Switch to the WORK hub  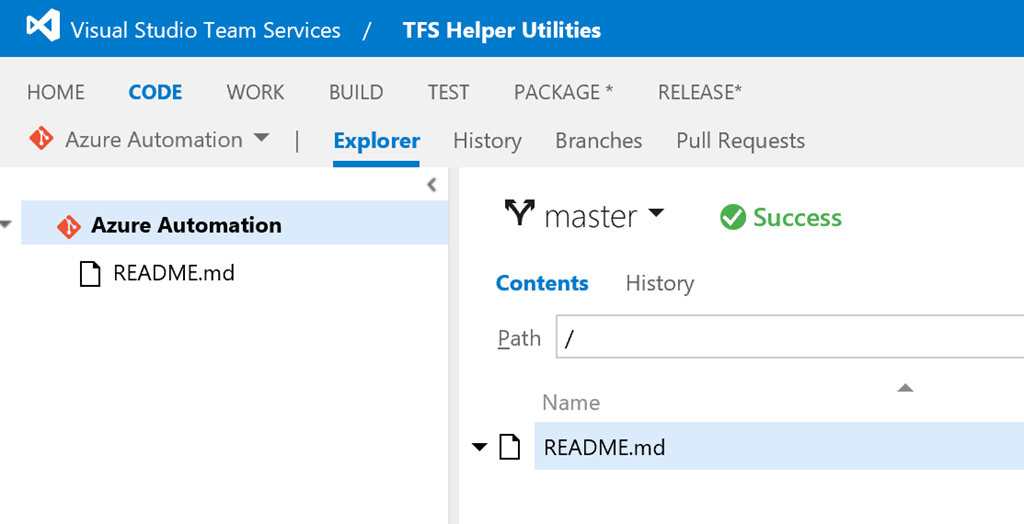coord(255,92)
